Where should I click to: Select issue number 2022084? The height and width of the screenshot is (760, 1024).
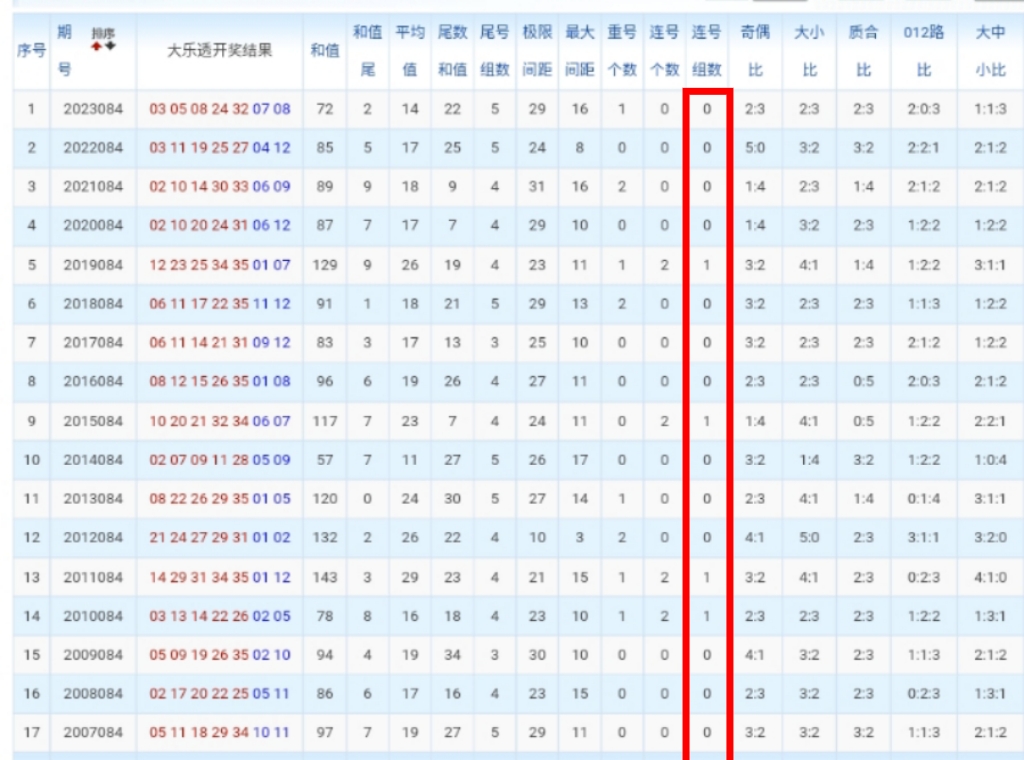pos(93,148)
